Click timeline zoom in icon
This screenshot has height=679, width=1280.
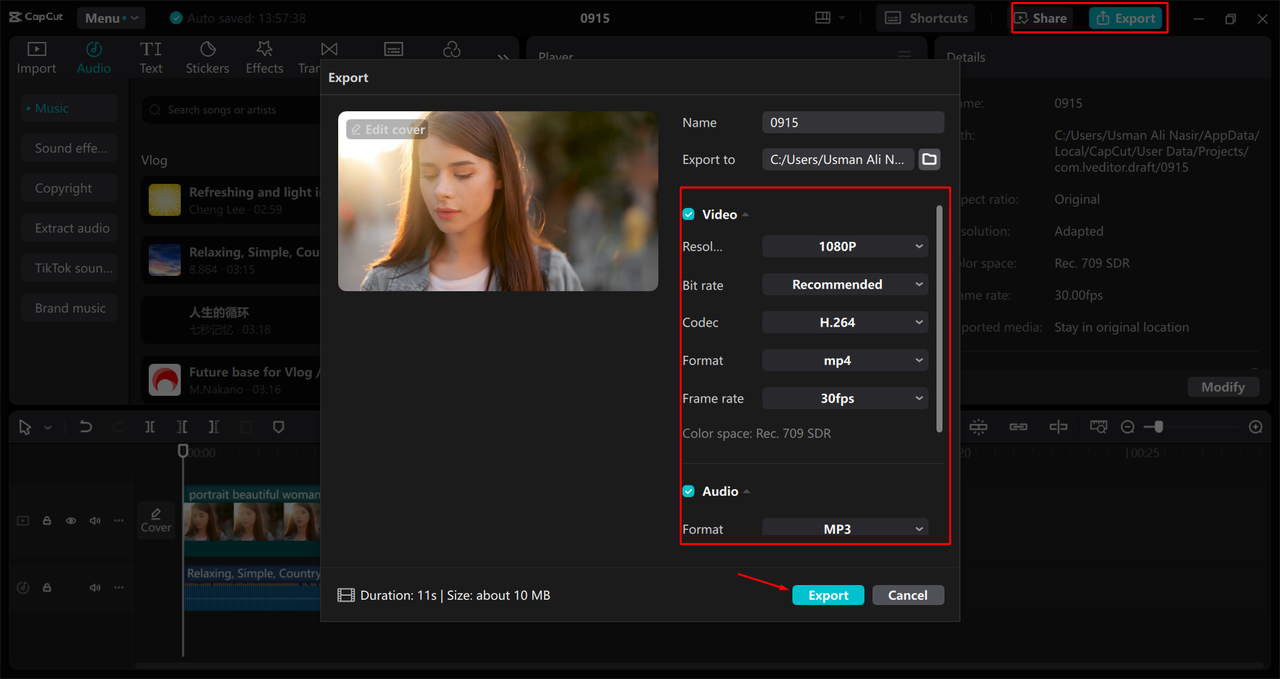1256,427
